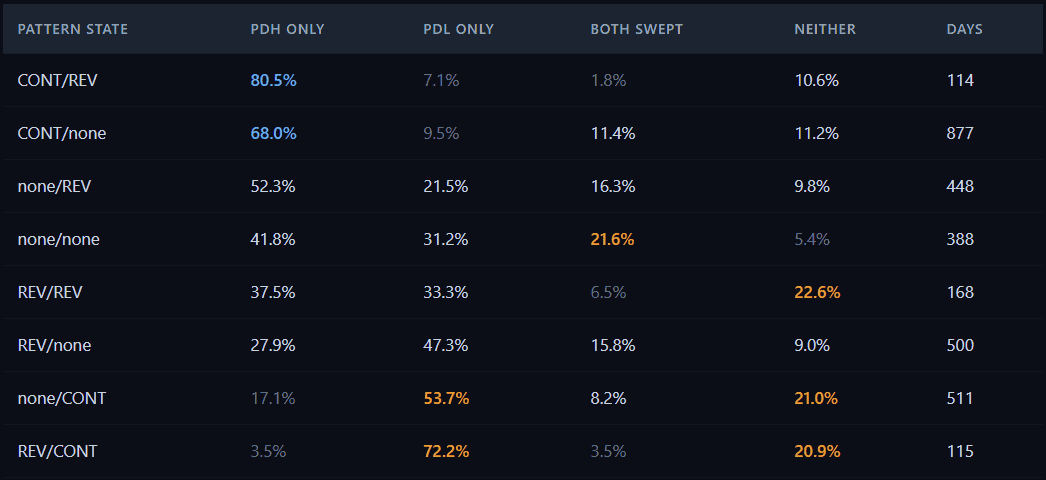Viewport: 1046px width, 480px height.
Task: Click the orange 21.6% BOTH SWEPT value
Action: point(612,239)
